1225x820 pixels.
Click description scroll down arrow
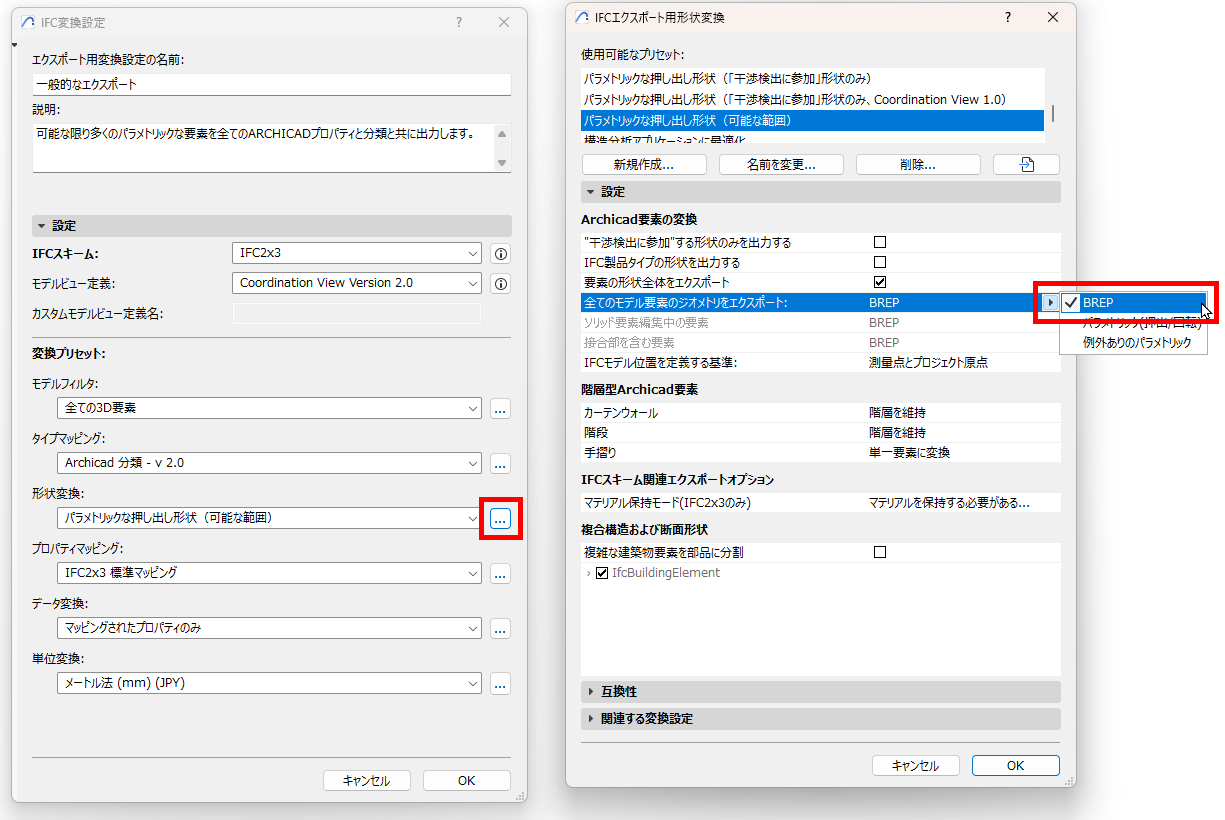point(503,163)
